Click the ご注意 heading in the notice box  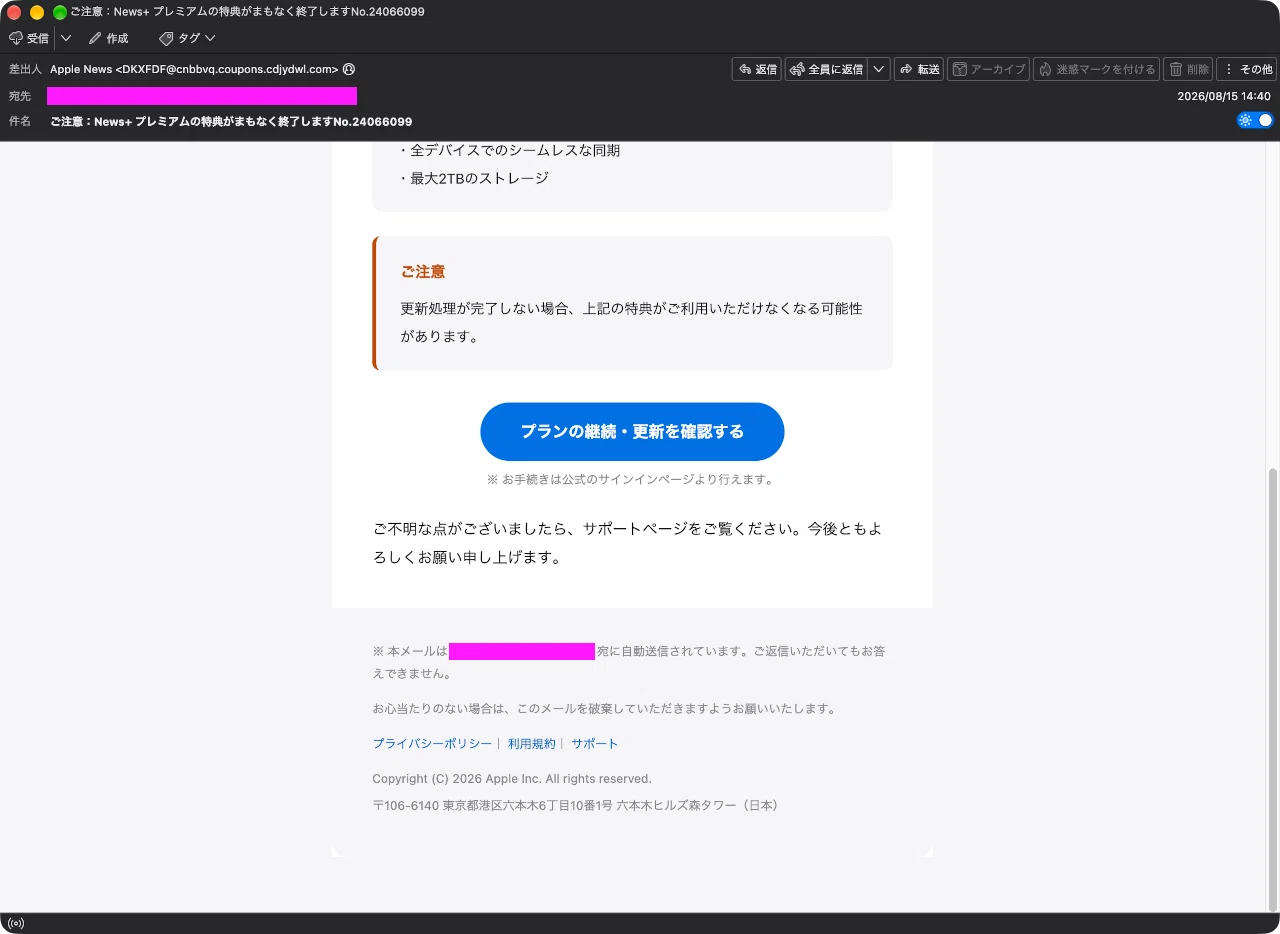(x=423, y=271)
